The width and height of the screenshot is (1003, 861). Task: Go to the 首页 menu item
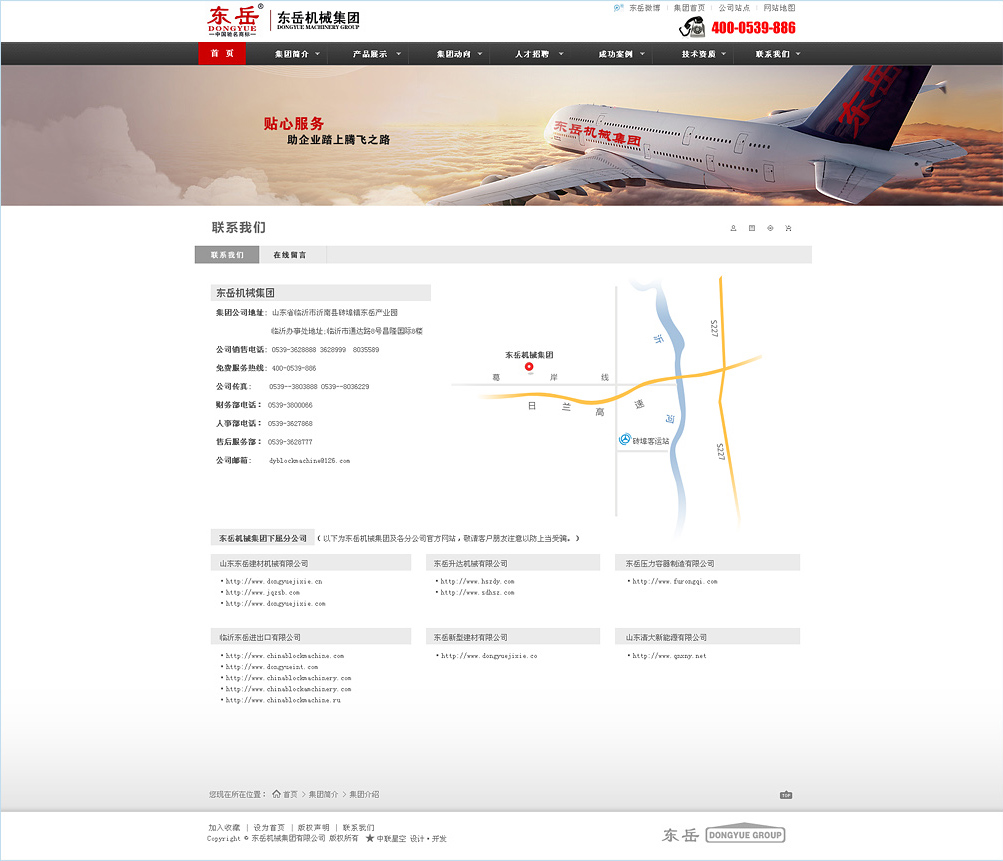(222, 54)
